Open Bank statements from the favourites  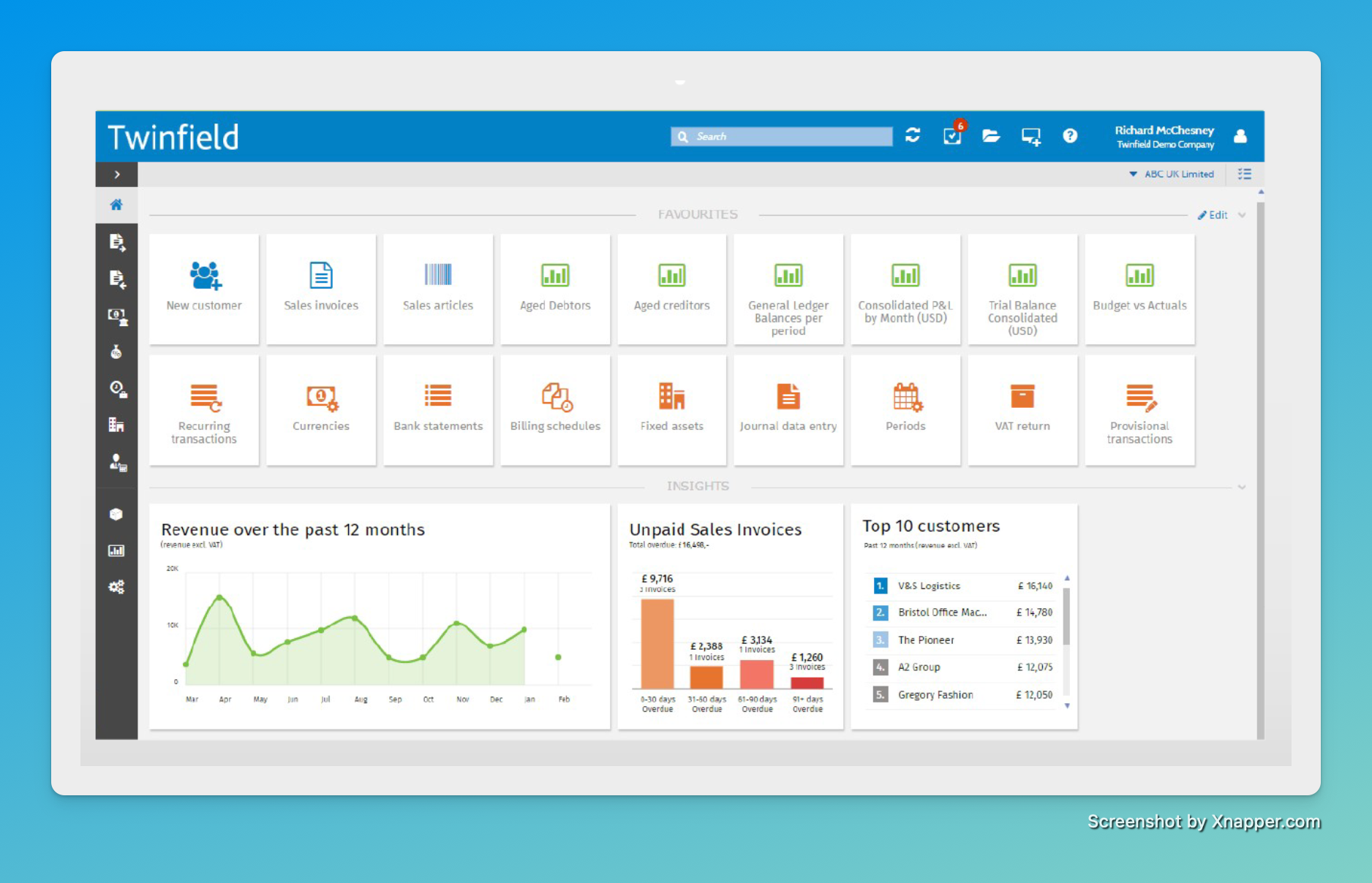pyautogui.click(x=437, y=409)
